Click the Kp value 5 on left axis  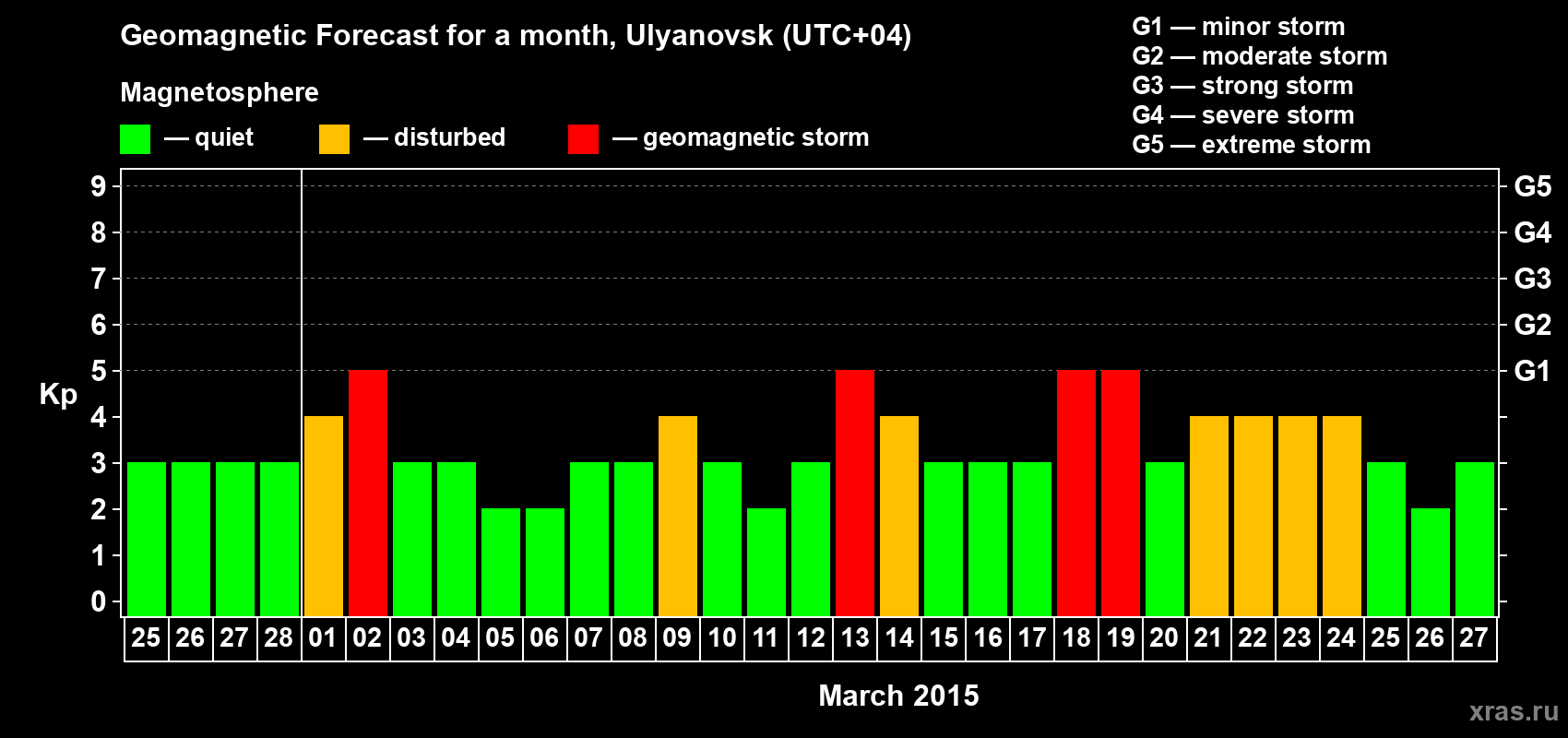(x=99, y=371)
